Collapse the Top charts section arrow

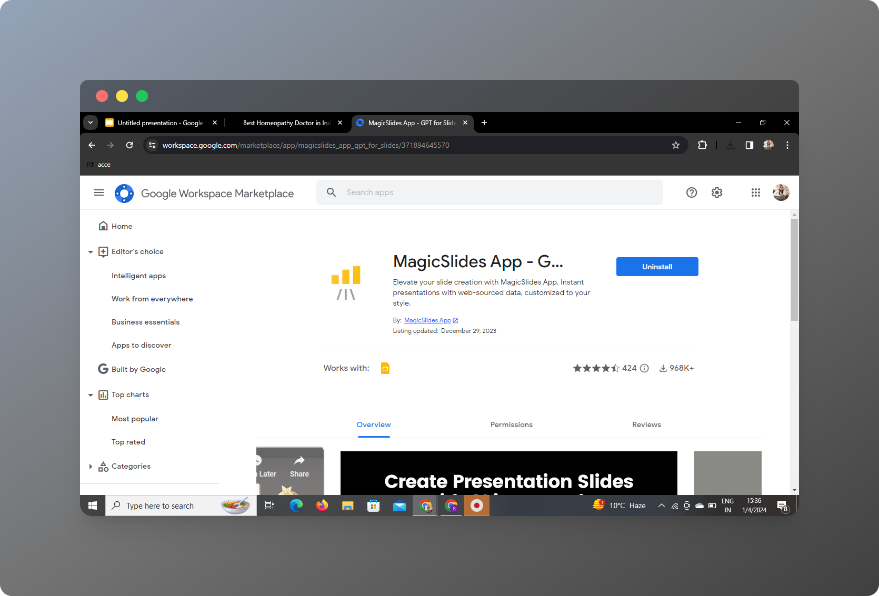tap(90, 395)
